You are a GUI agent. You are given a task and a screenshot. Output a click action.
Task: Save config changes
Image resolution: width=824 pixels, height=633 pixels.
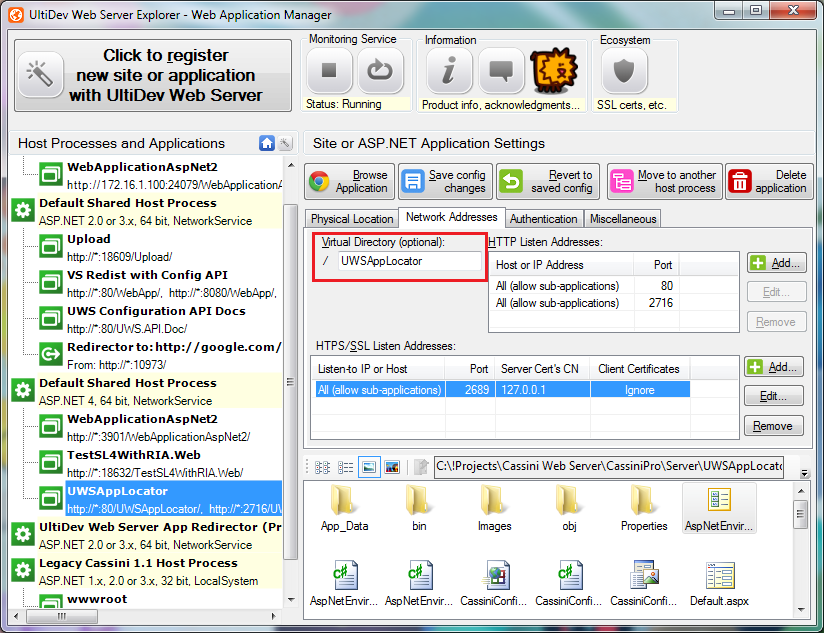point(445,182)
